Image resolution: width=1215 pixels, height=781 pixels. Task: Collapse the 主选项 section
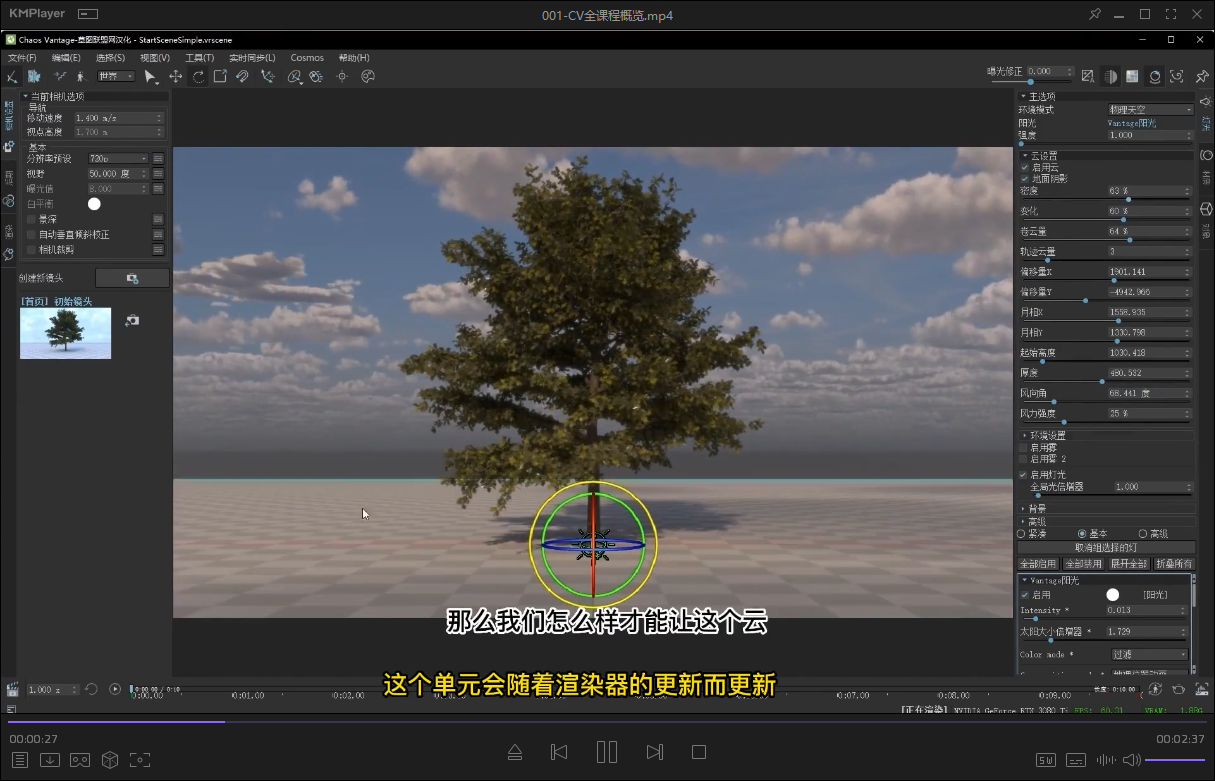pyautogui.click(x=1024, y=96)
